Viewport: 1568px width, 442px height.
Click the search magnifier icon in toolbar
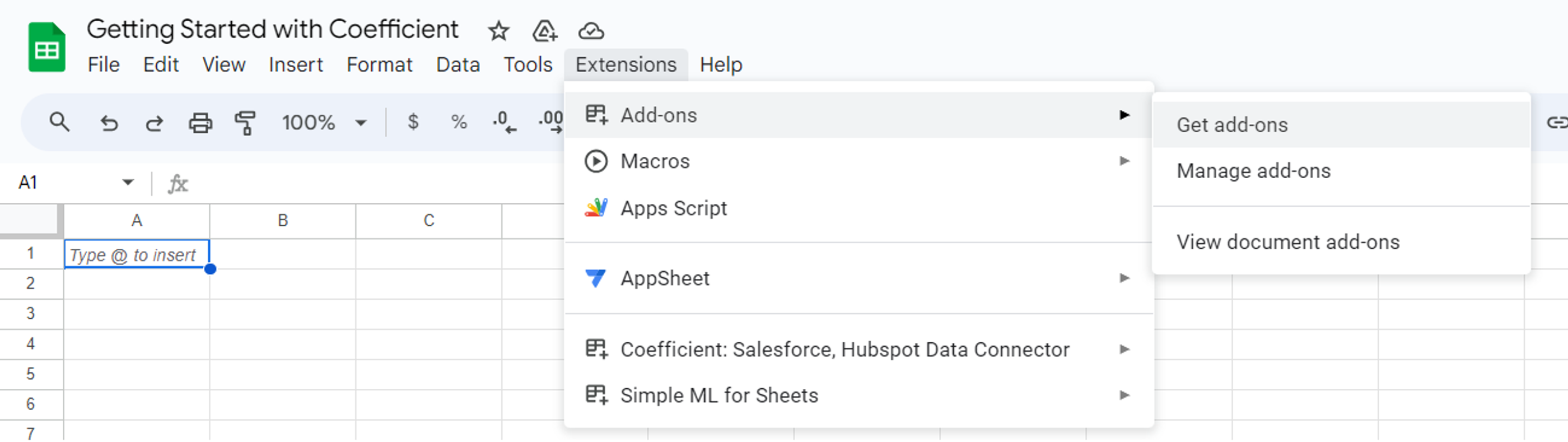pos(59,122)
